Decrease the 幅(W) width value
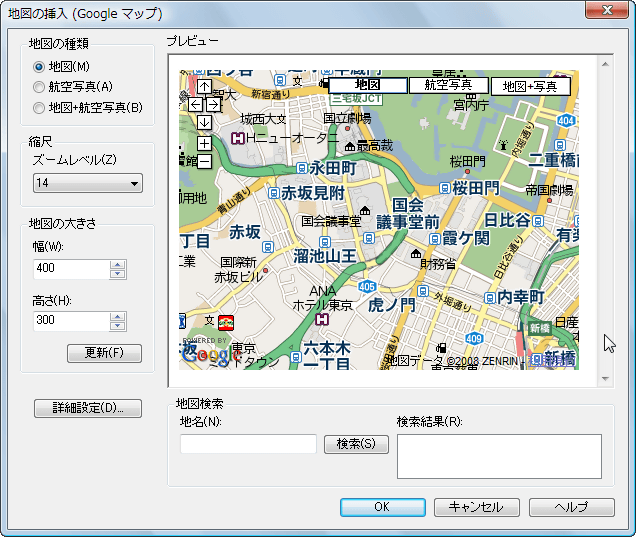Image resolution: width=636 pixels, height=537 pixels. pos(118,274)
